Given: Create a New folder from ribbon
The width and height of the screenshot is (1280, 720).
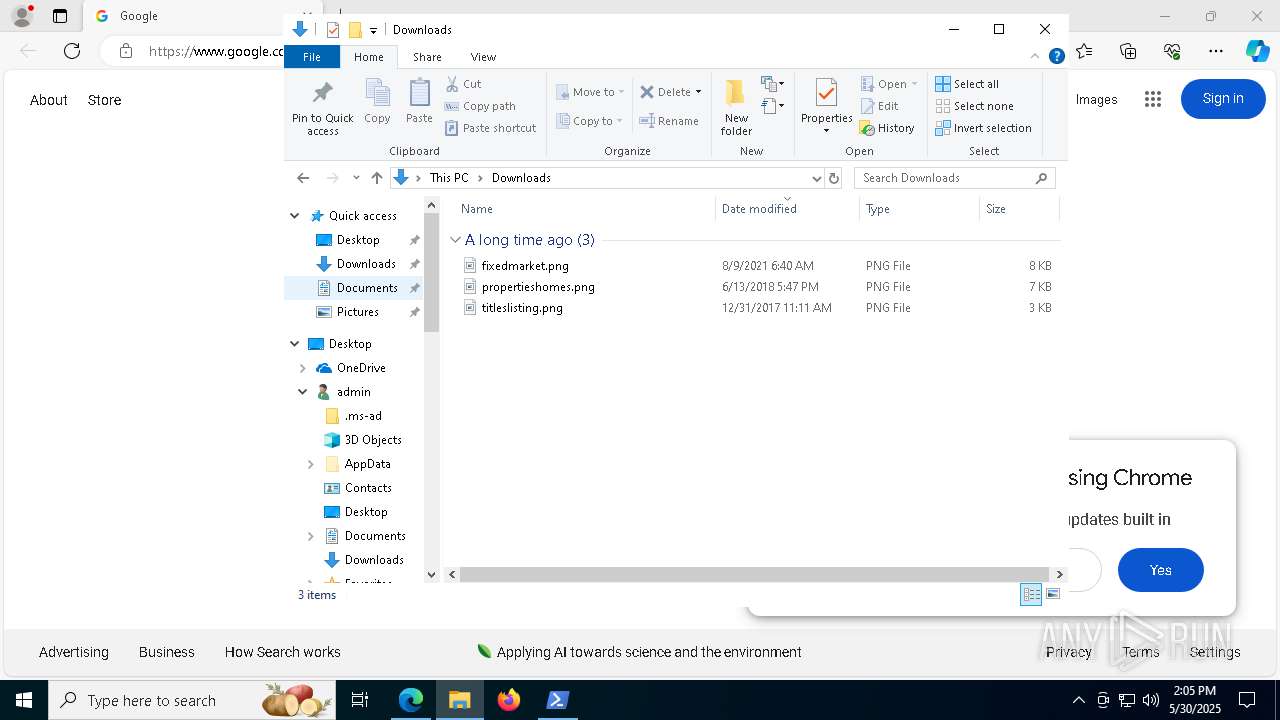Looking at the screenshot, I should 736,107.
